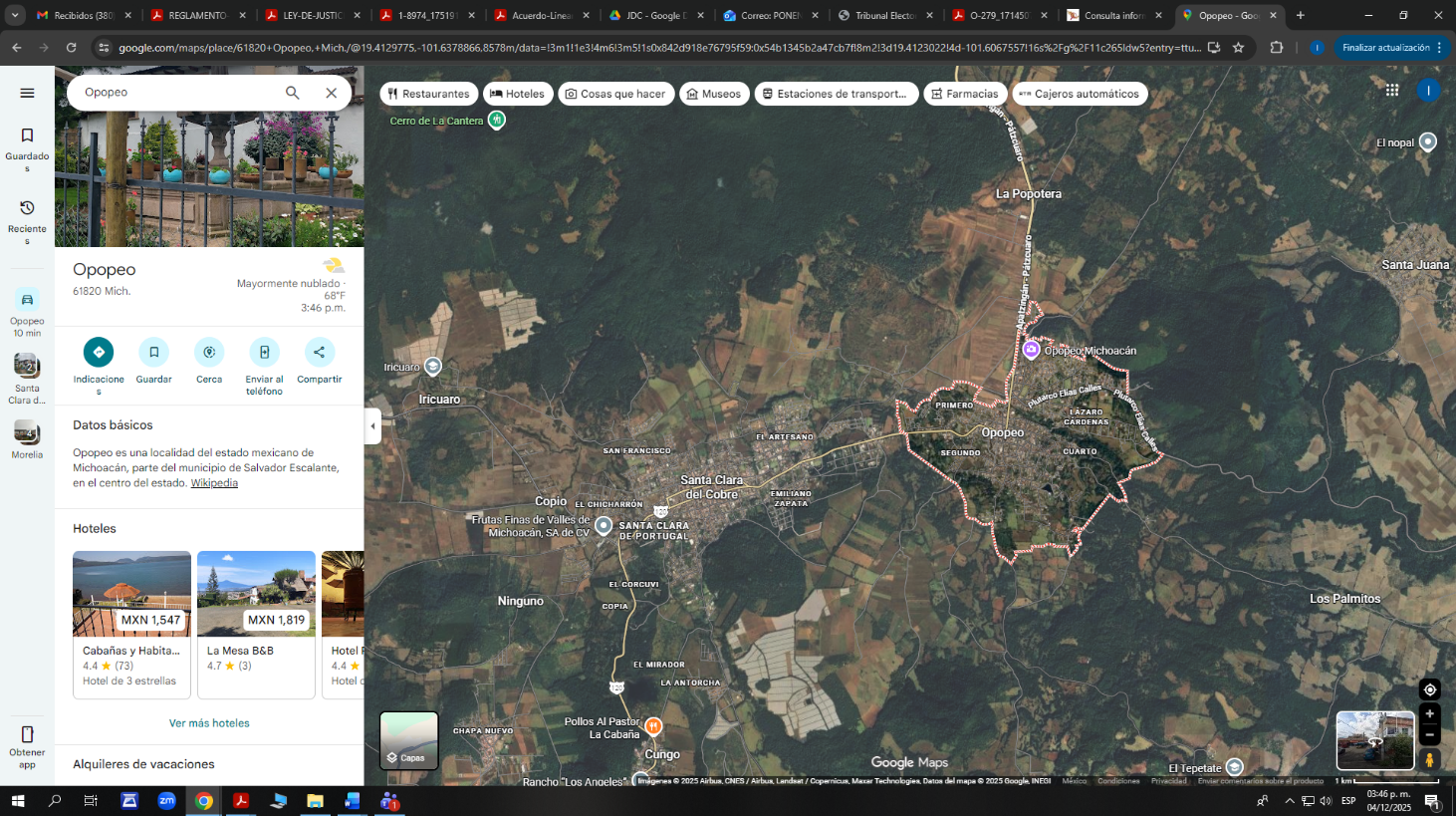The width and height of the screenshot is (1456, 816).
Task: Send to phone with Enviar al teléfono
Action: point(264,353)
